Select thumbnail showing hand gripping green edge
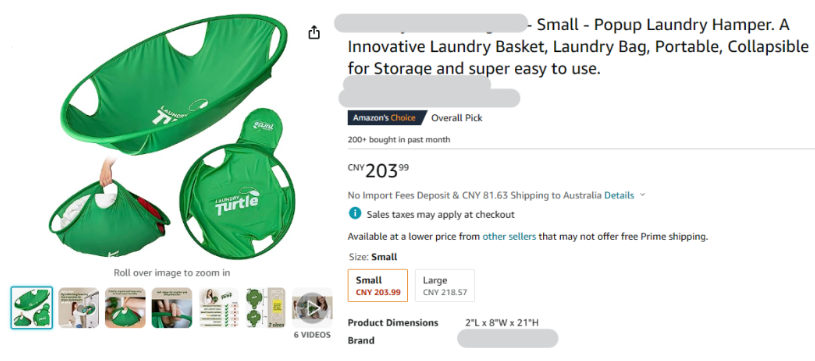Screen dimensions: 815x361 [x=172, y=307]
